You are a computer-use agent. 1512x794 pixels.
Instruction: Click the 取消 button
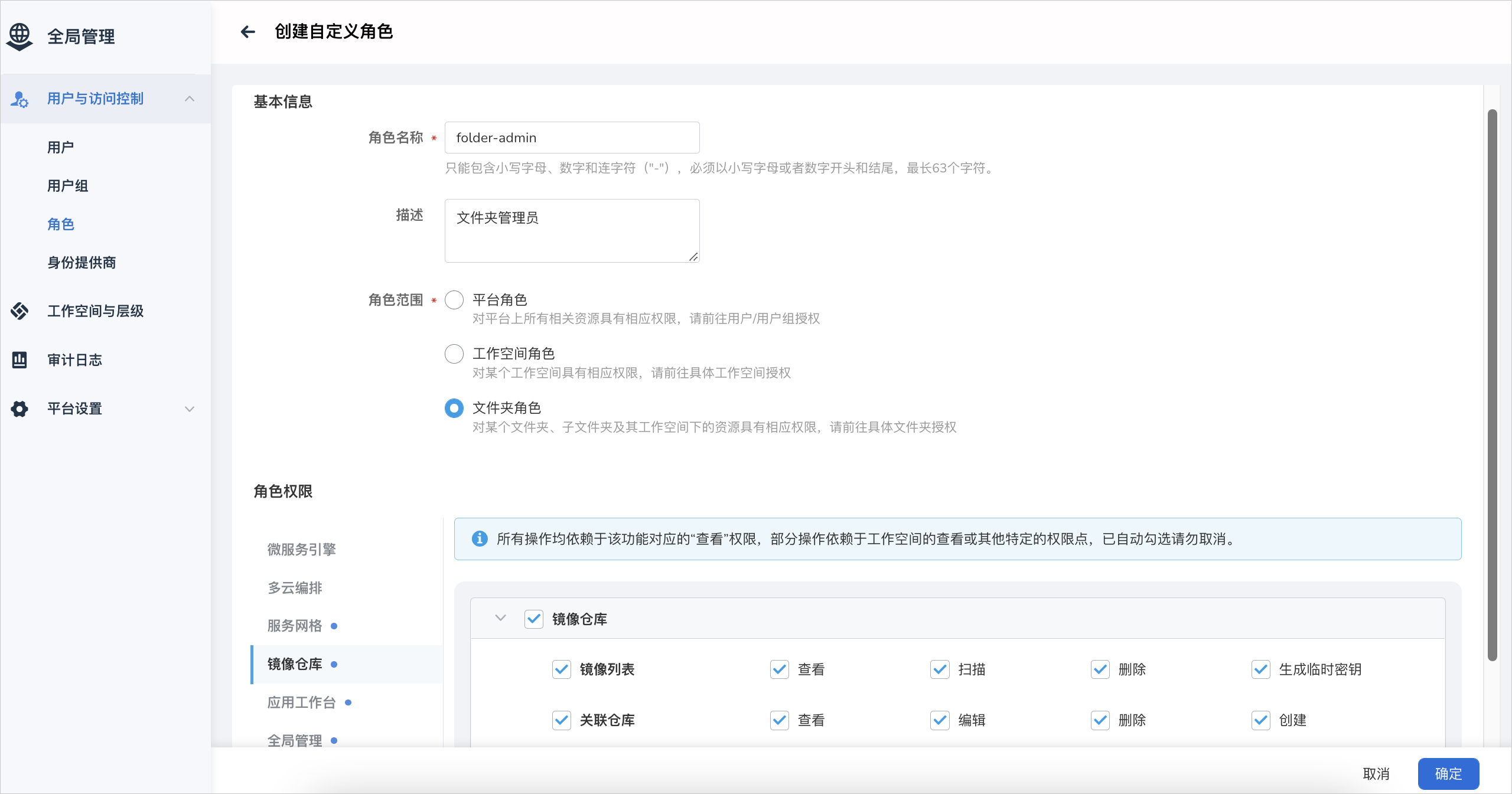tap(1376, 774)
